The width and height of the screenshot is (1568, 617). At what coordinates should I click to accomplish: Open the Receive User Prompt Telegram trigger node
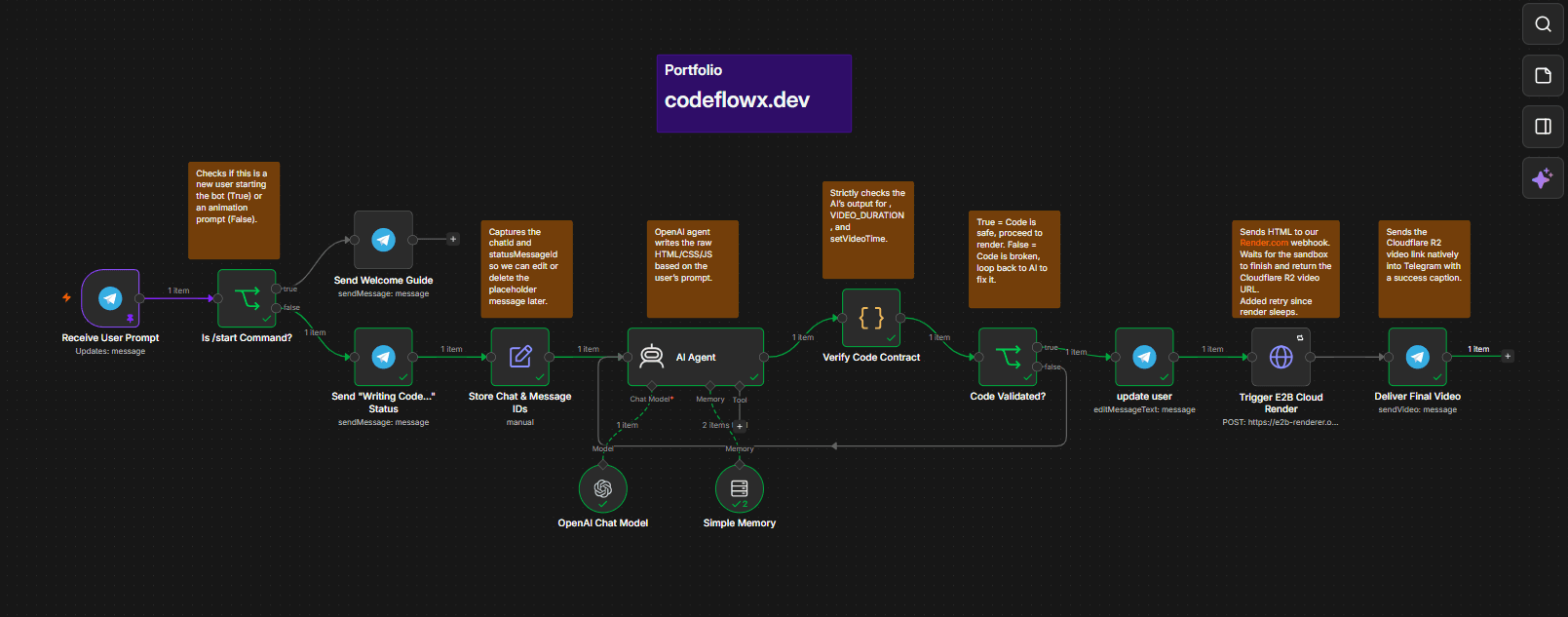coord(110,298)
